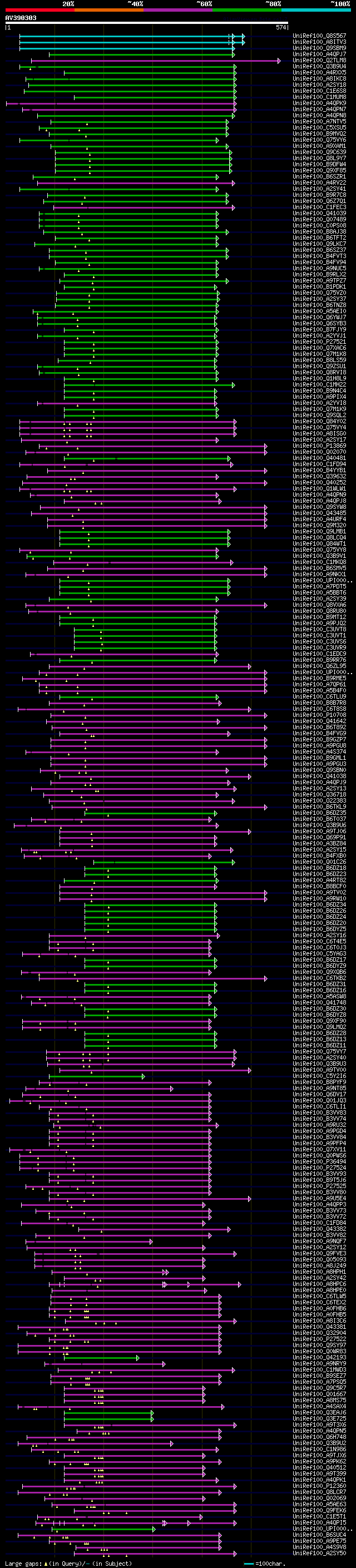Screen dimensions: 356x1568
Task: Open hit UniRef100_Q07489
Action: pos(319,220)
